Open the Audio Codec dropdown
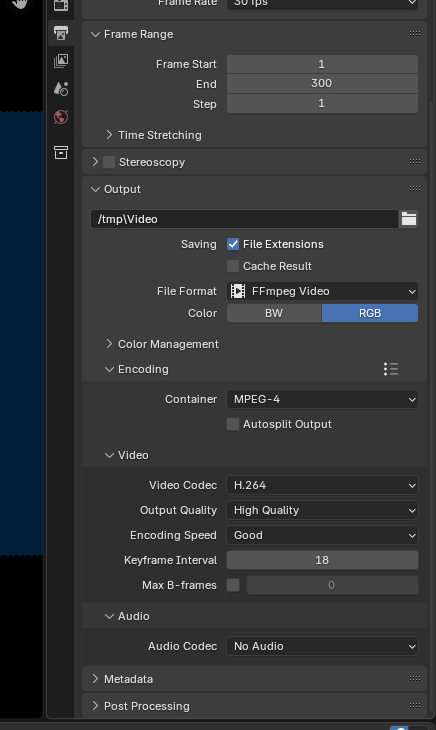 [x=322, y=646]
